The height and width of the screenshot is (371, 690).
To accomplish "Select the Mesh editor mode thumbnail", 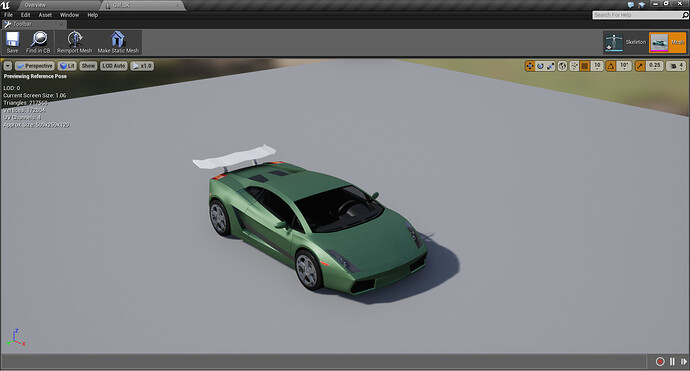I will coord(659,43).
